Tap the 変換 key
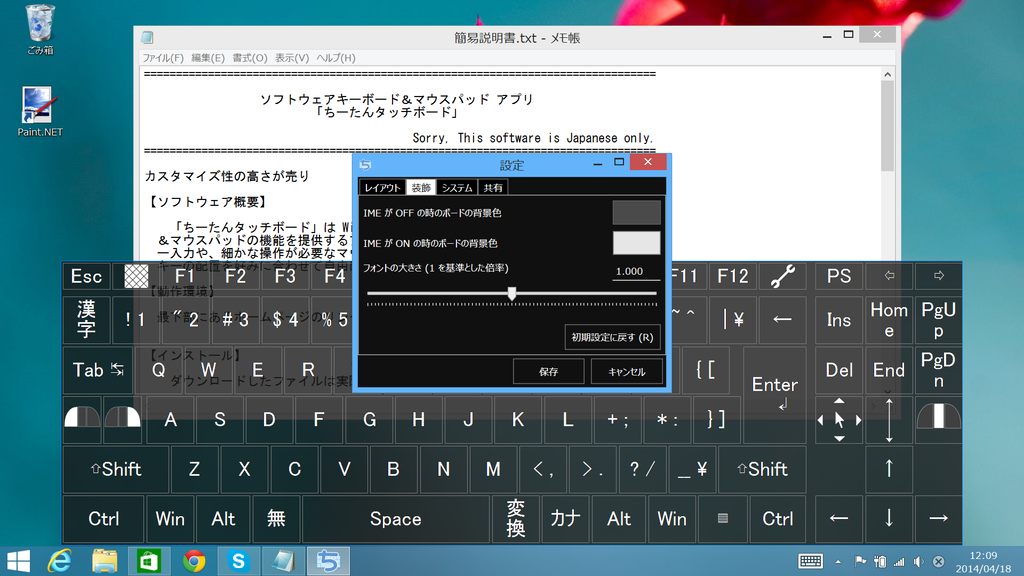Image resolution: width=1024 pixels, height=576 pixels. pos(515,519)
